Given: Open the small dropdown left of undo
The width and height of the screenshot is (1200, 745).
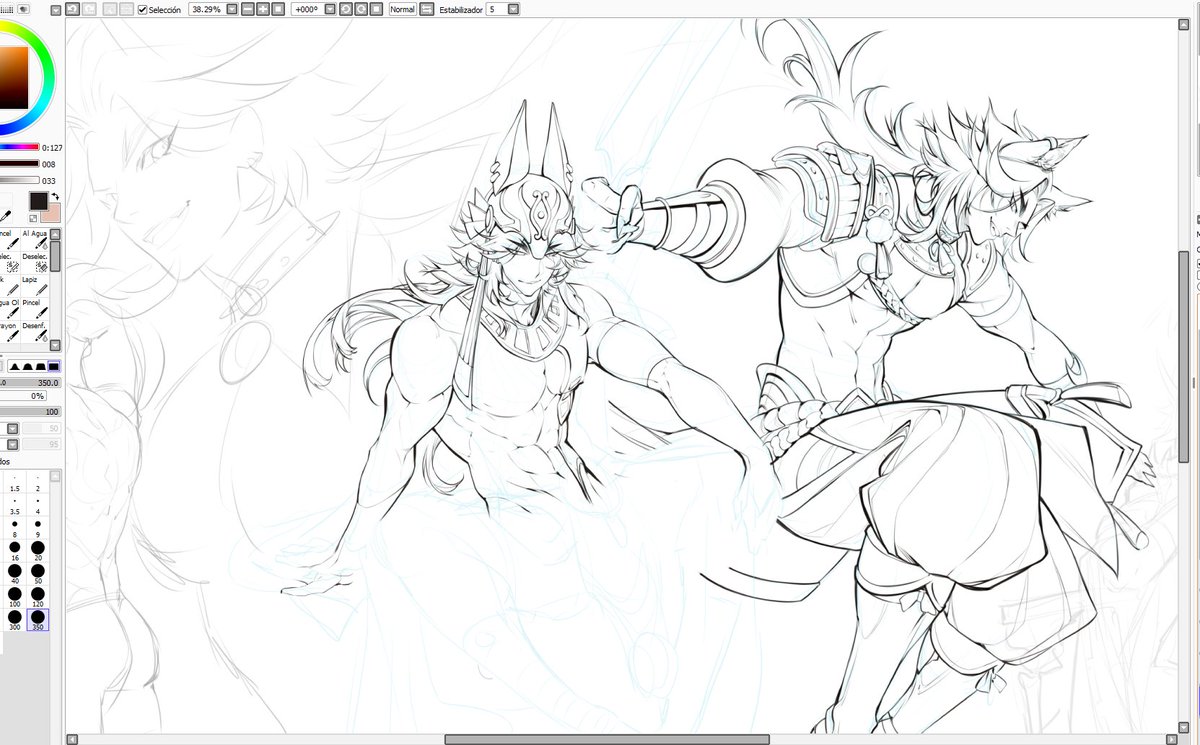Looking at the screenshot, I should pos(56,9).
